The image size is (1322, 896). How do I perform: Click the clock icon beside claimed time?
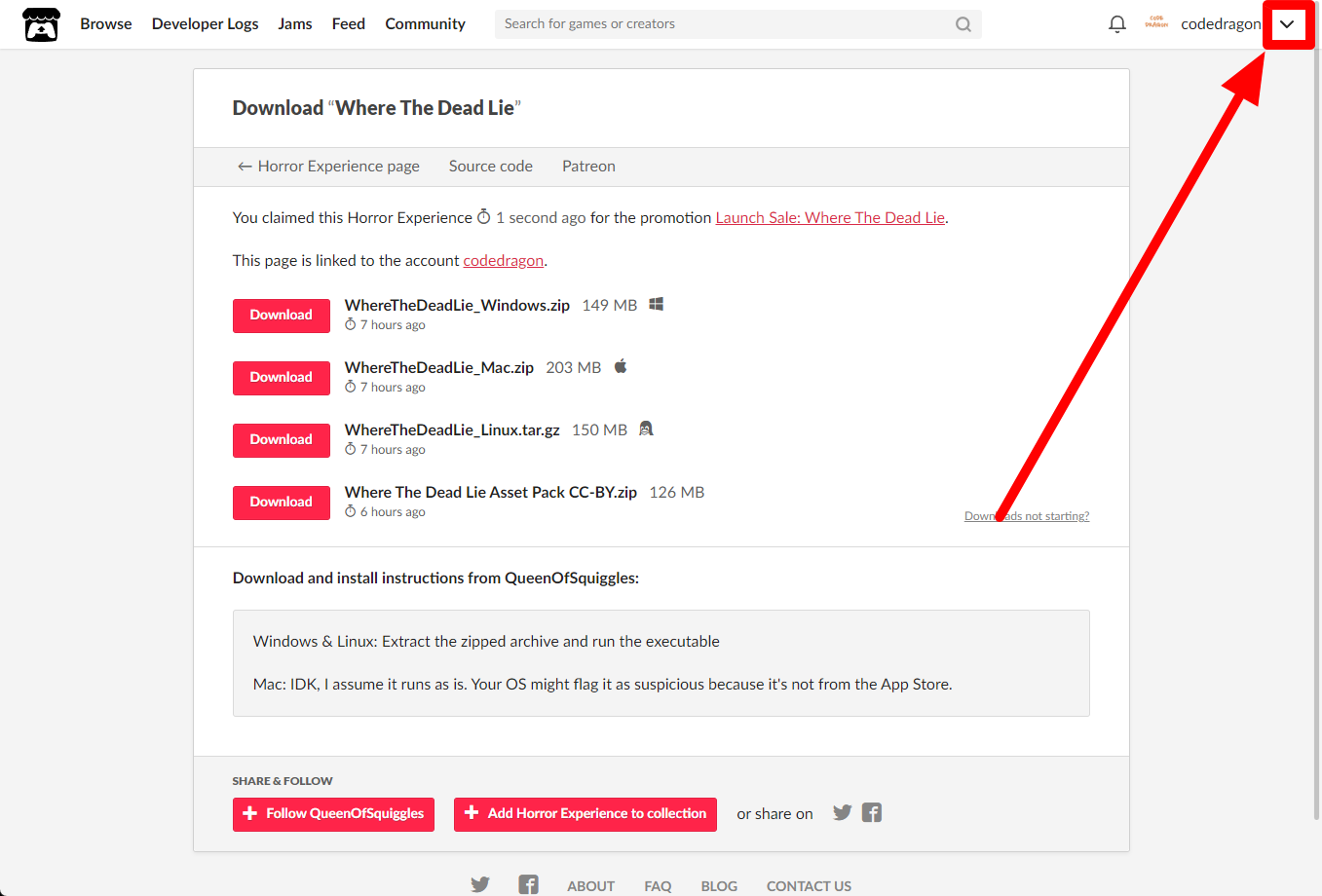pyautogui.click(x=483, y=216)
